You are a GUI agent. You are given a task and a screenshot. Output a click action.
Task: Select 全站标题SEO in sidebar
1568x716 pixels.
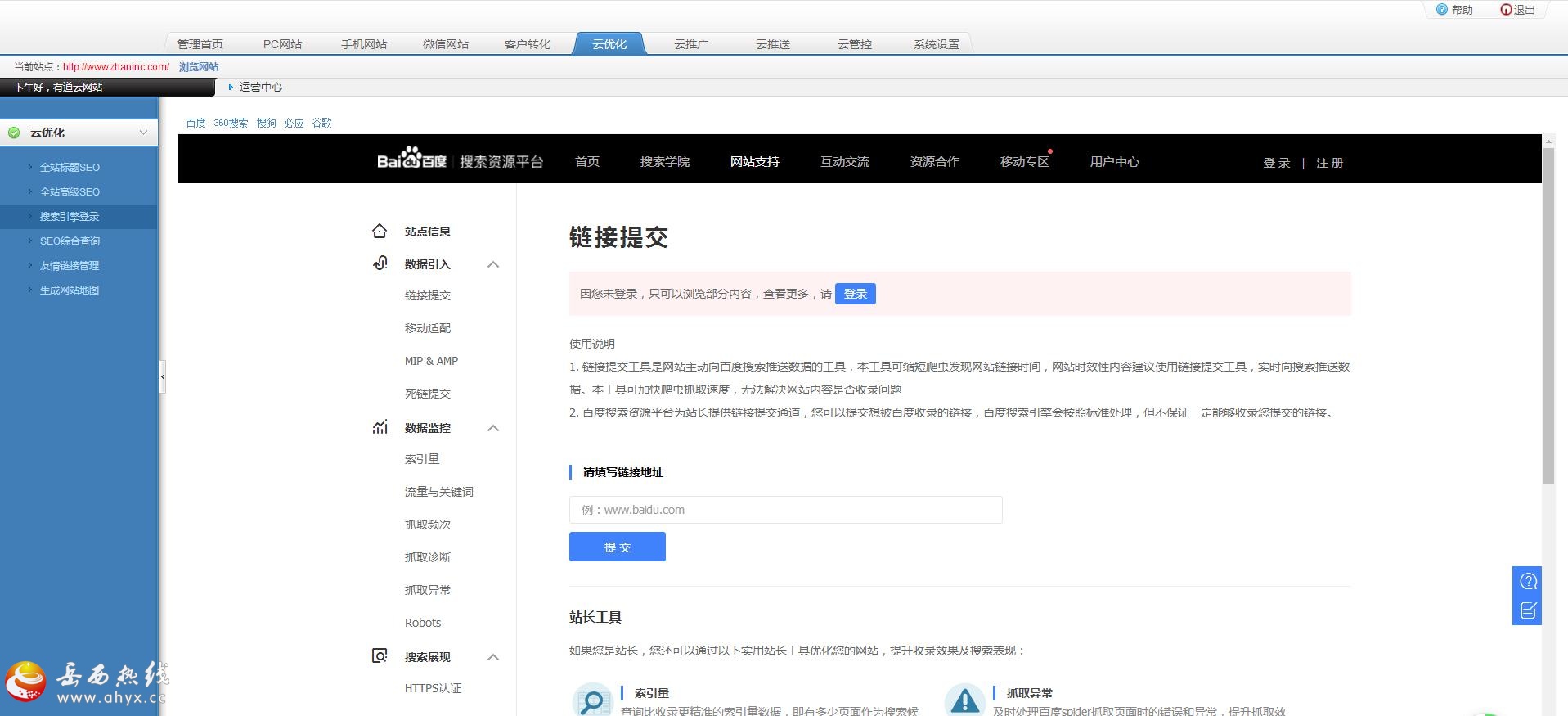(70, 167)
